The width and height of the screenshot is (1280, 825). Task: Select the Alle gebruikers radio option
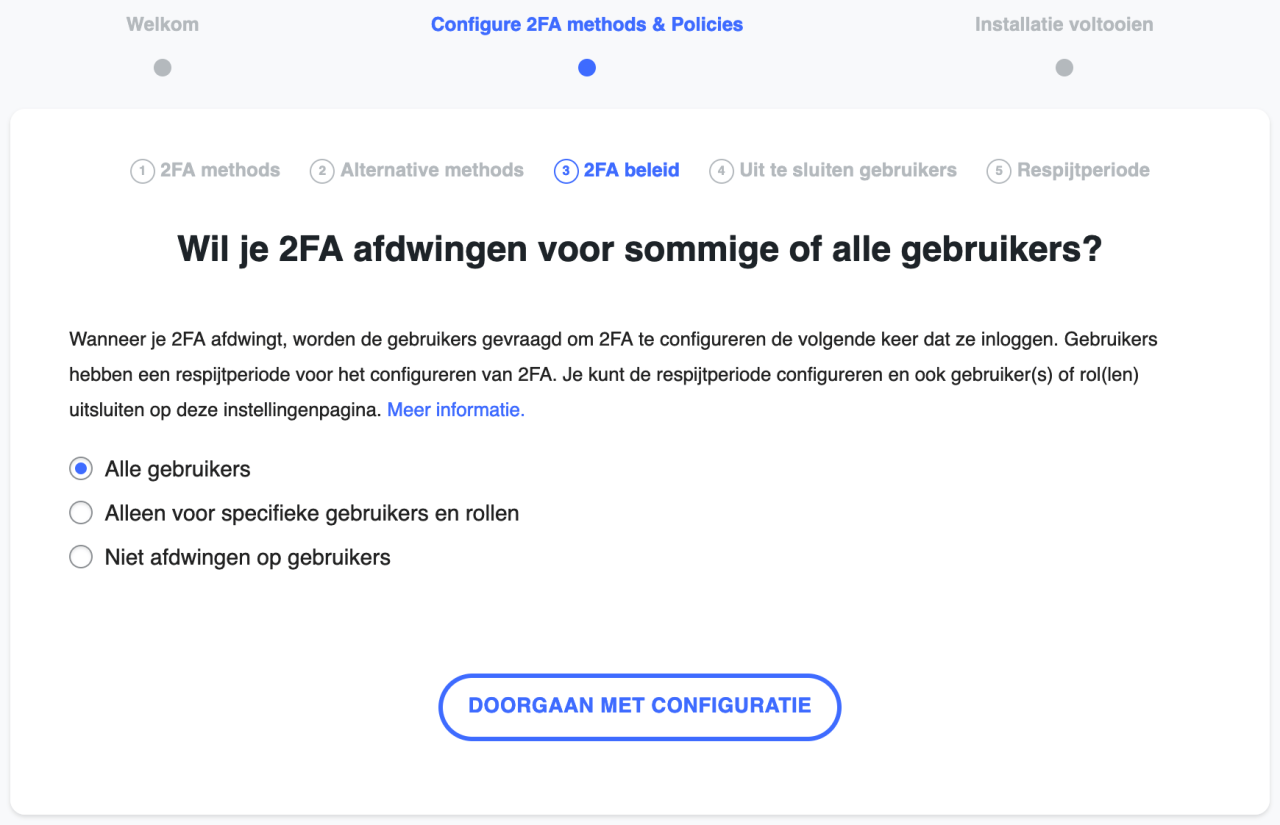point(81,469)
